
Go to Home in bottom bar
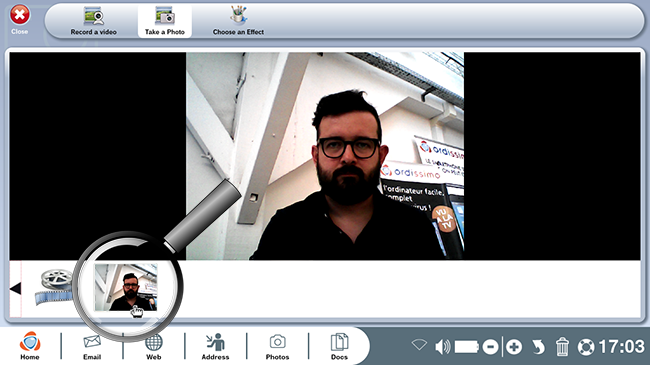(30, 345)
